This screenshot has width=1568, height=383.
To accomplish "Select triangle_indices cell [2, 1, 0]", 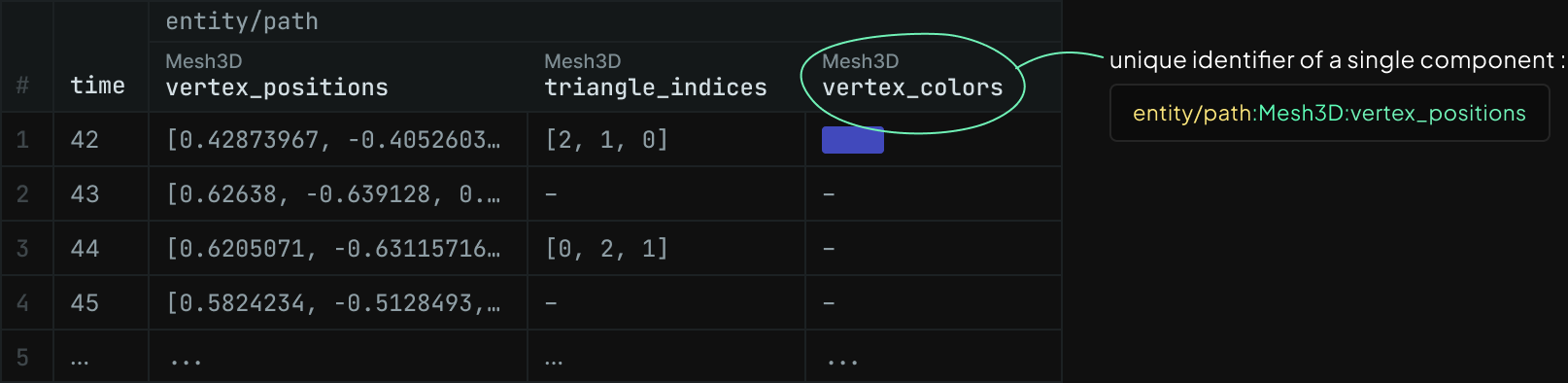I will [665, 140].
